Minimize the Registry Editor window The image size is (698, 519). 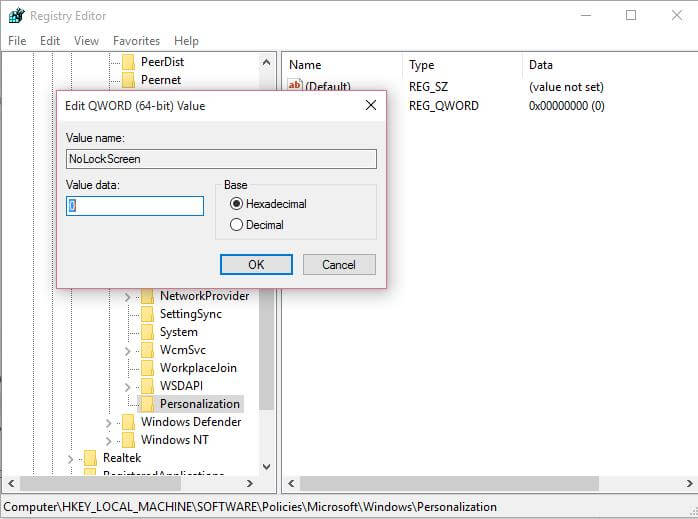586,16
